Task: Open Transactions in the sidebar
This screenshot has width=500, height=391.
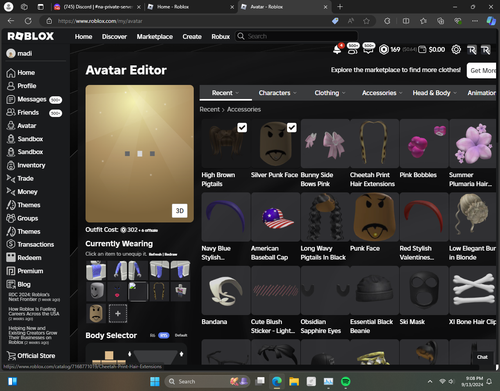Action: point(30,244)
